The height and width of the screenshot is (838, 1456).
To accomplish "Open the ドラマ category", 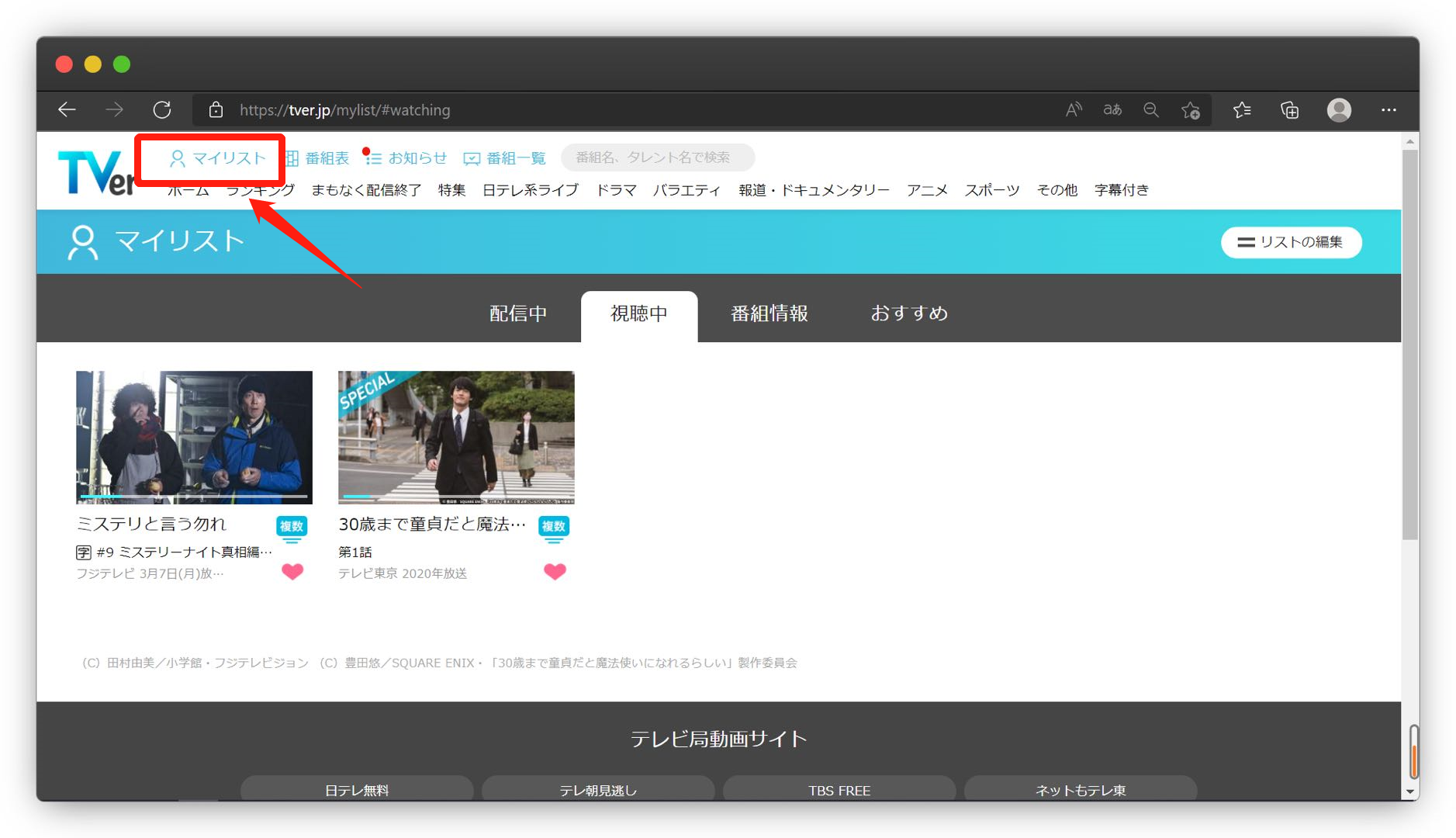I will coord(616,190).
